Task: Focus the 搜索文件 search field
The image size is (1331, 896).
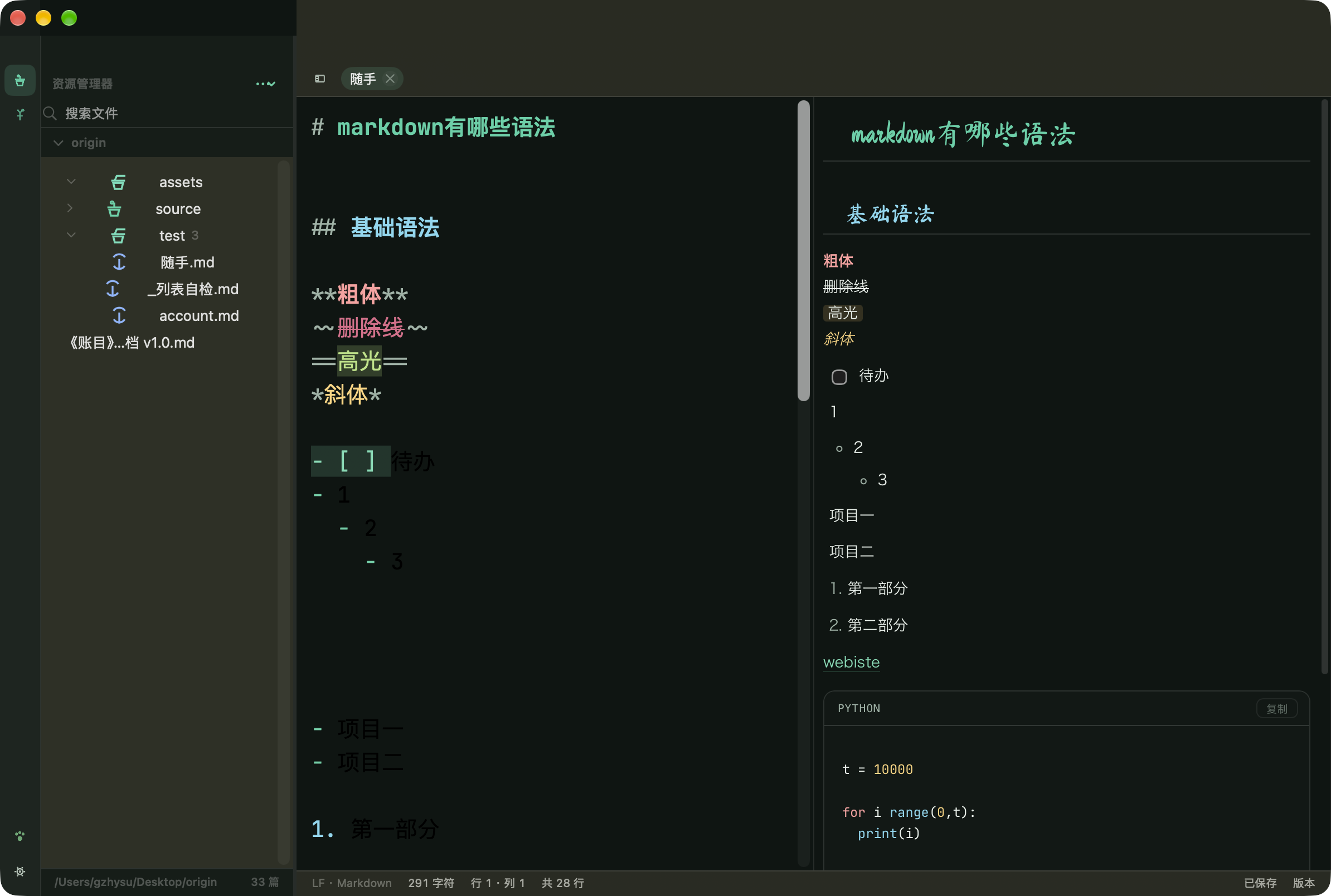Action: pos(167,113)
